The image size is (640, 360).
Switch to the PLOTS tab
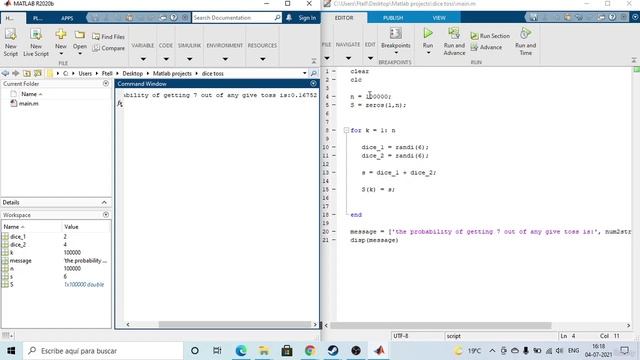[x=38, y=18]
